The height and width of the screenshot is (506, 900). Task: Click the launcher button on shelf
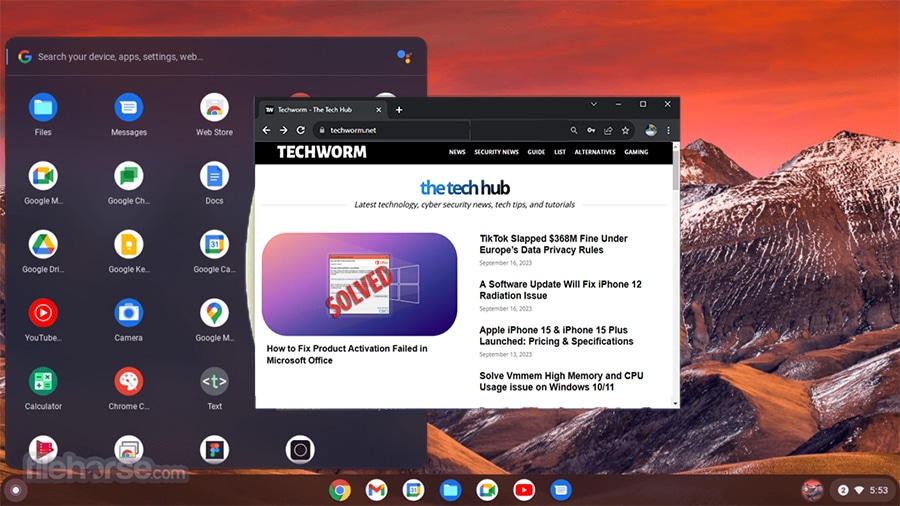pos(15,490)
